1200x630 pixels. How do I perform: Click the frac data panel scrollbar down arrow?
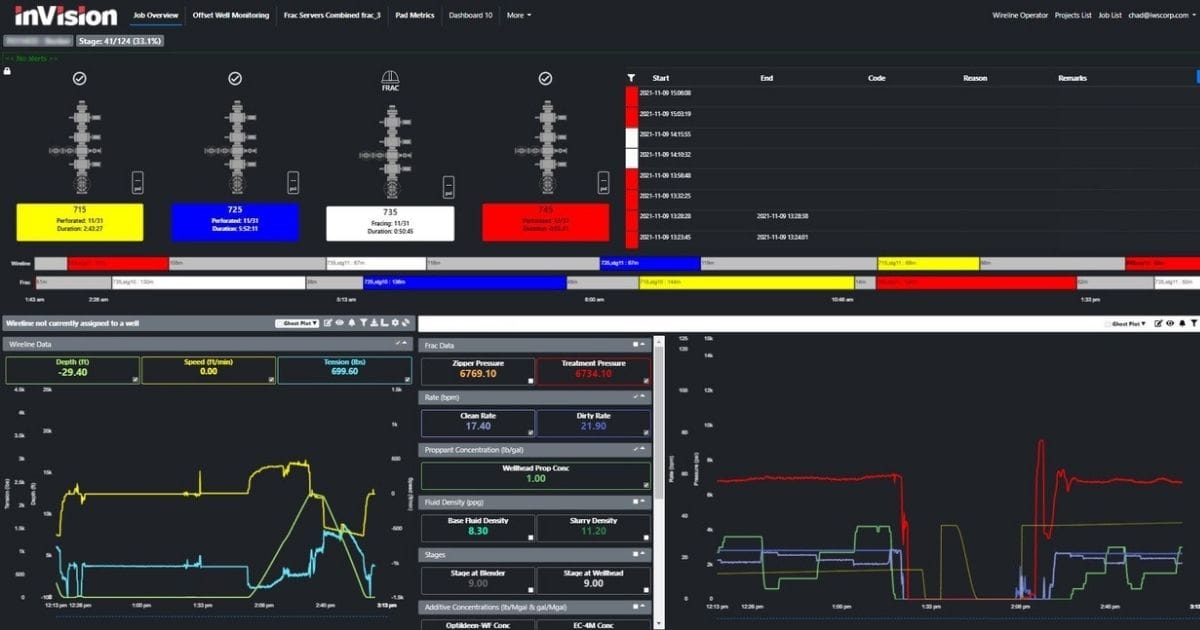click(657, 623)
